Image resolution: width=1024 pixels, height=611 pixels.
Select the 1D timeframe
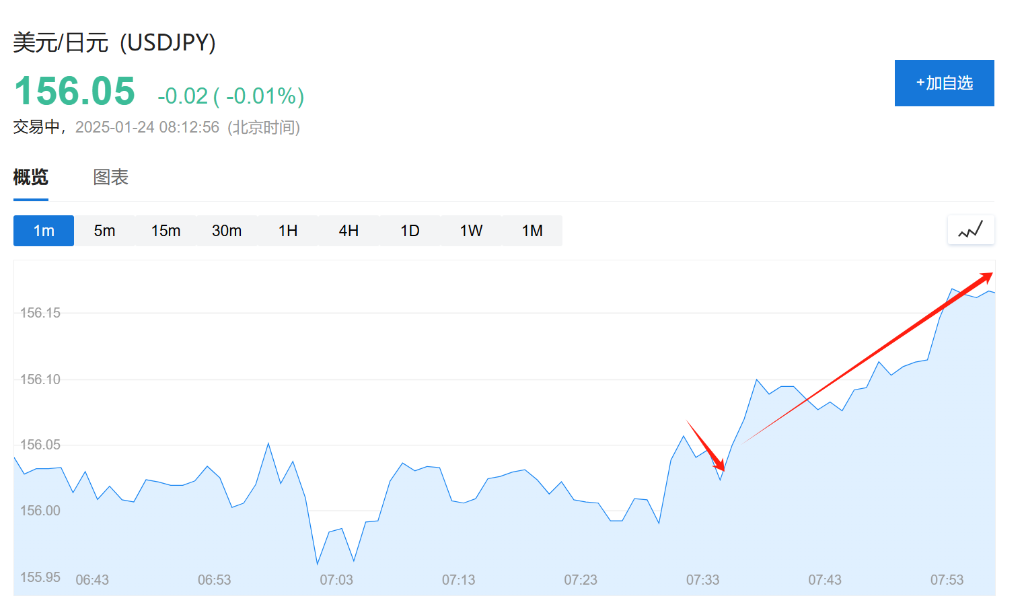[410, 230]
